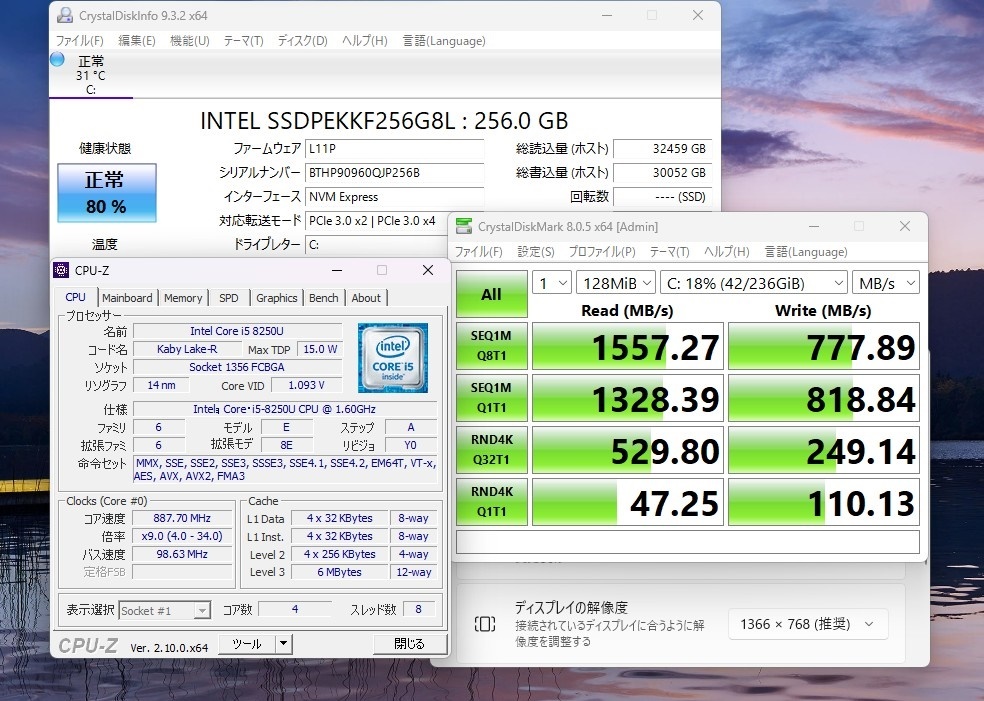The width and height of the screenshot is (984, 701).
Task: Click total host reads value 32459 GB
Action: pyautogui.click(x=662, y=149)
